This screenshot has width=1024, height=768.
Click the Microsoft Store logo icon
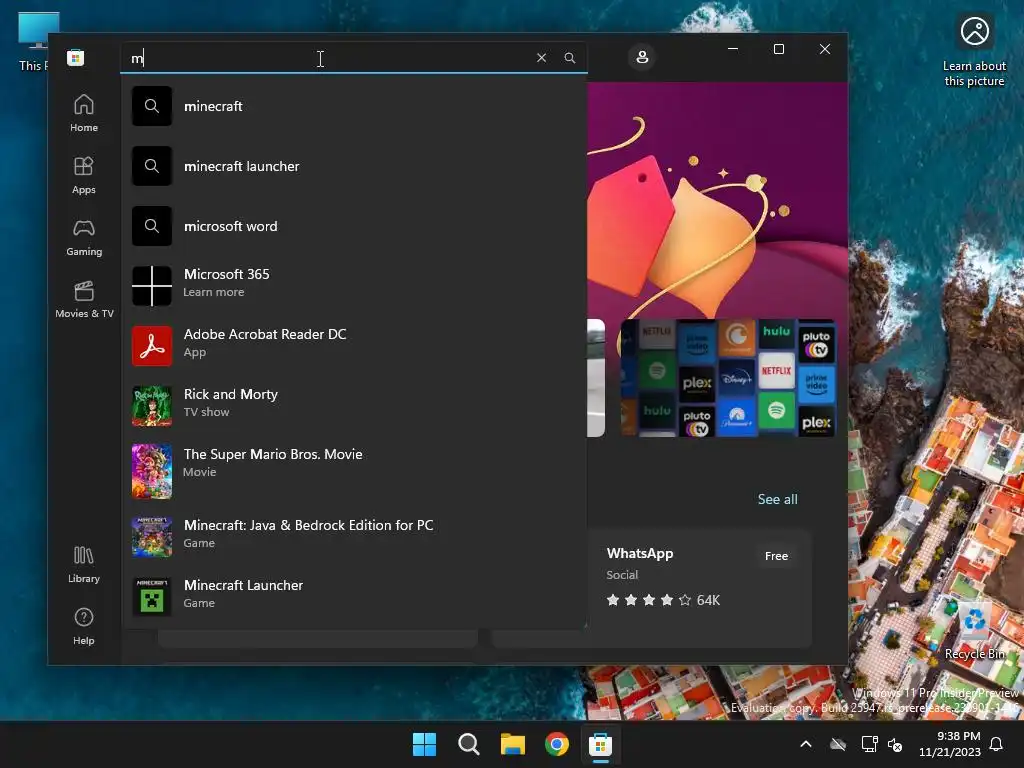click(x=76, y=57)
